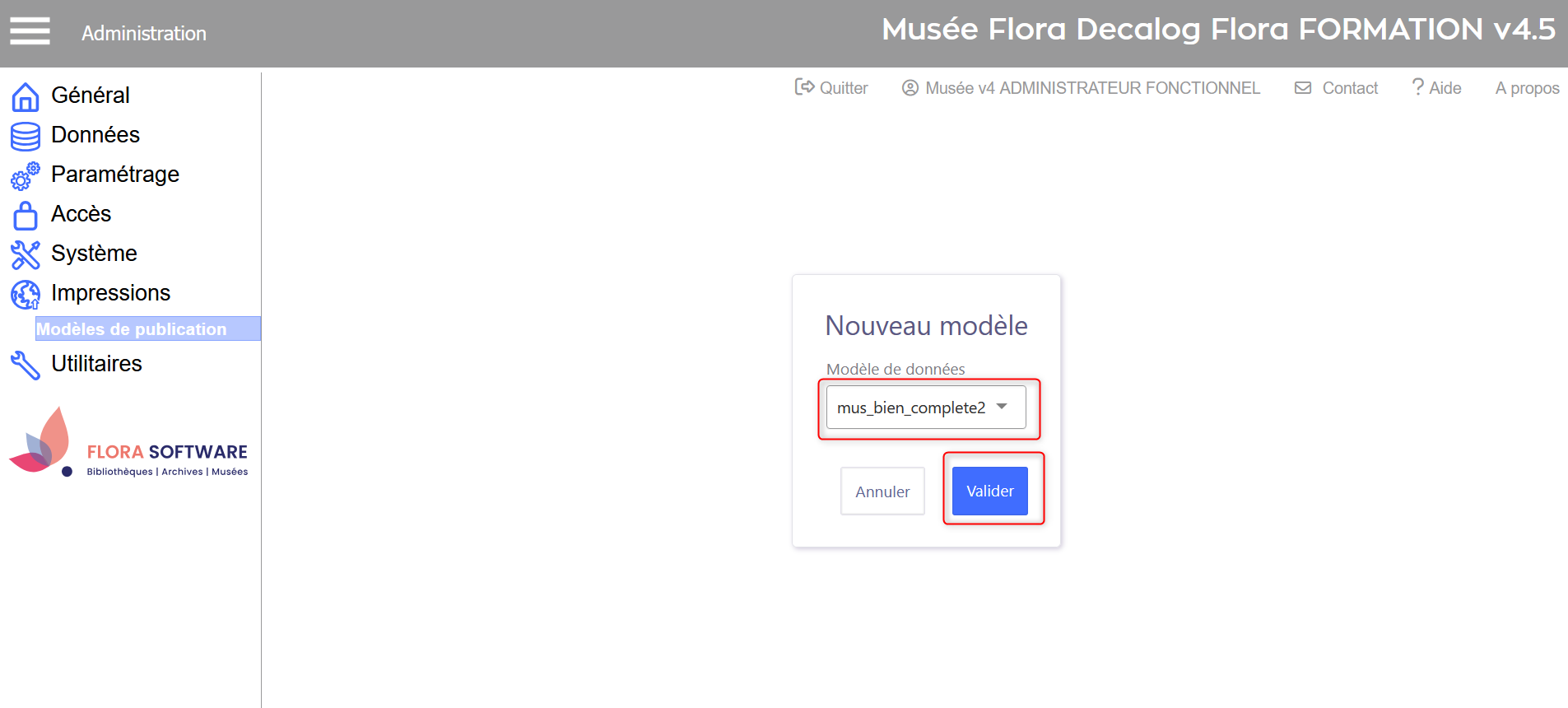
Task: Click the Utilitaires wrench icon
Action: [x=26, y=365]
